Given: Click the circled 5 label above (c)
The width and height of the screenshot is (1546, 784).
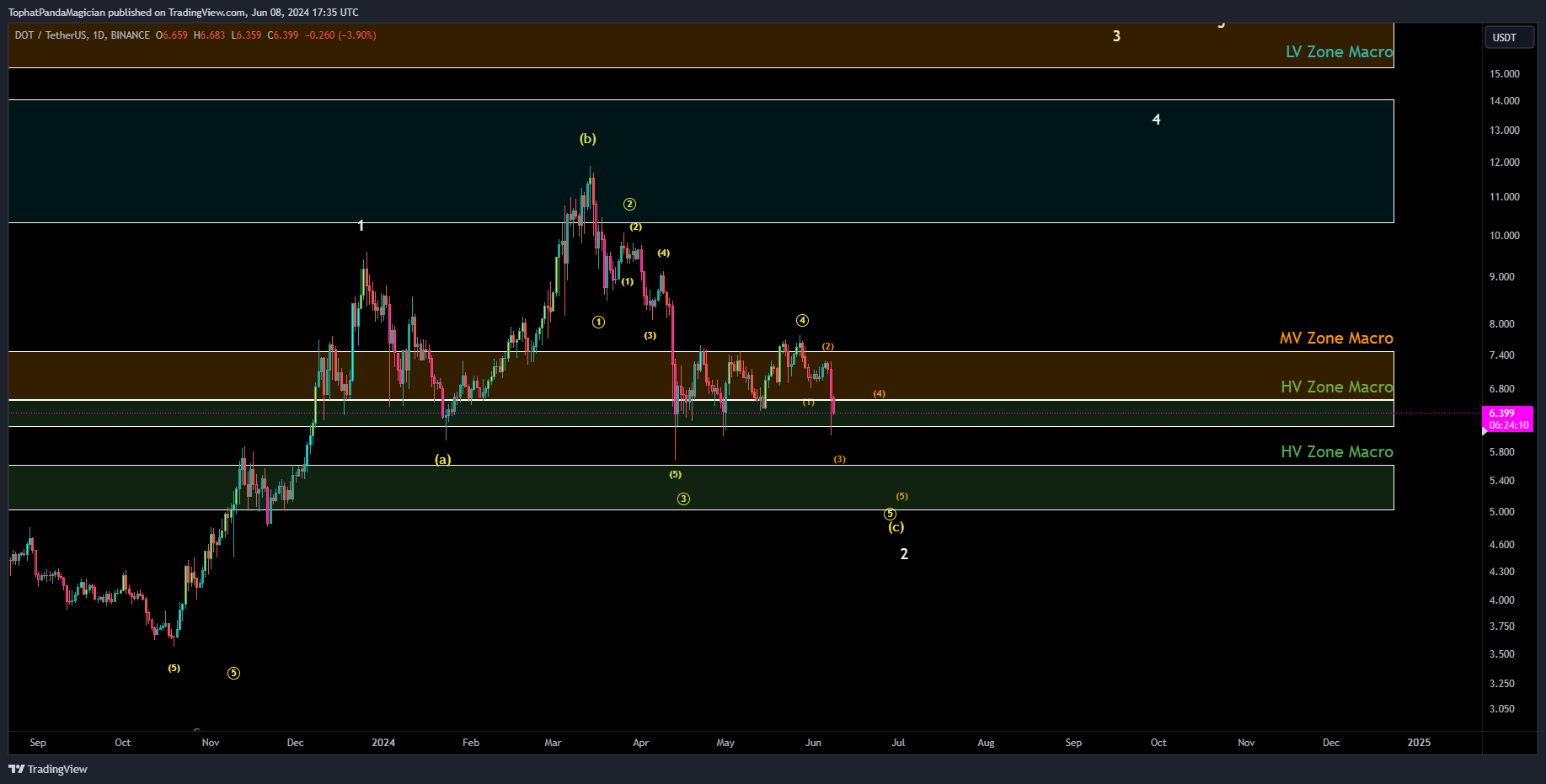Looking at the screenshot, I should [890, 515].
